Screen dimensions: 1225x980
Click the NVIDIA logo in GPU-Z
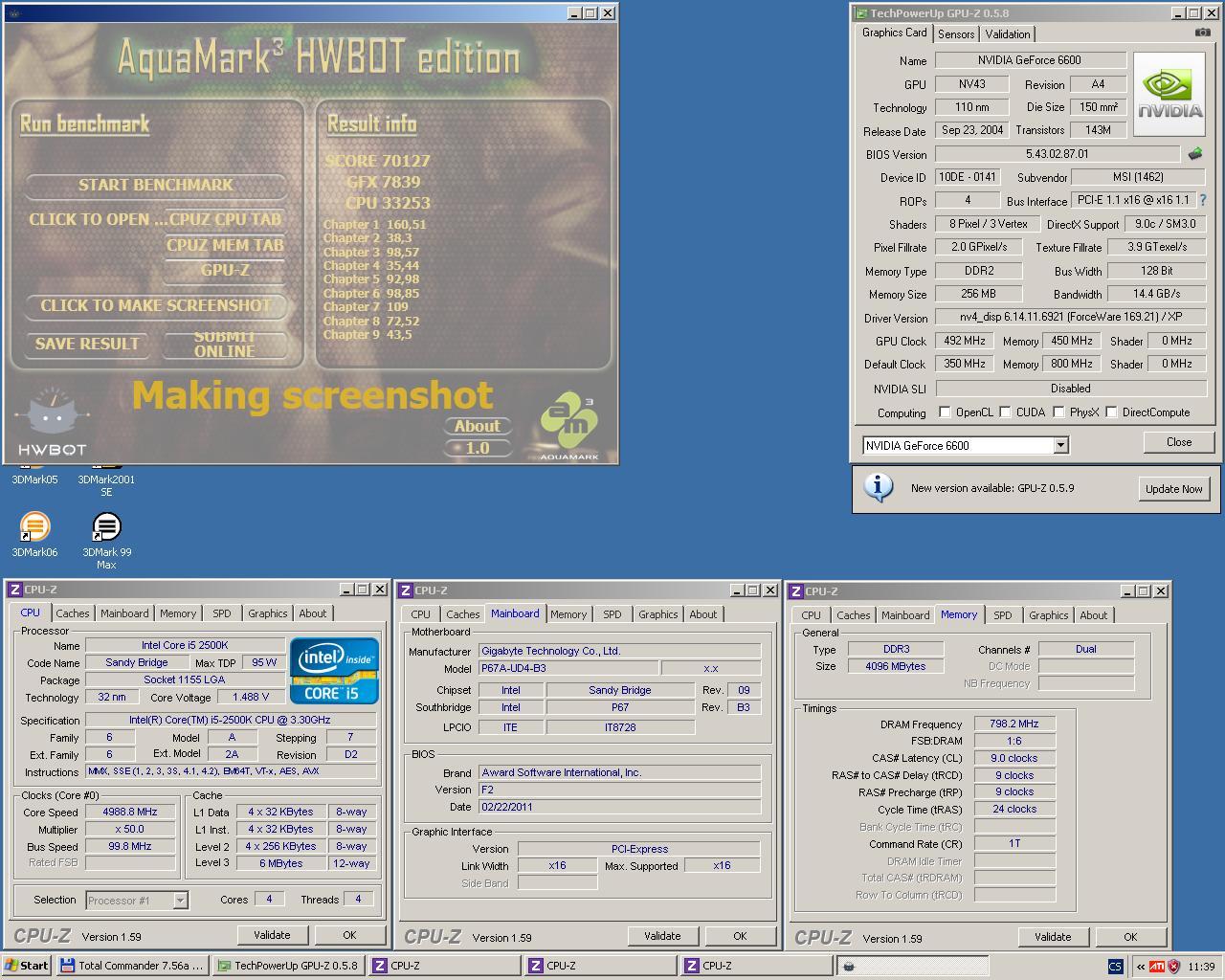pos(1169,95)
